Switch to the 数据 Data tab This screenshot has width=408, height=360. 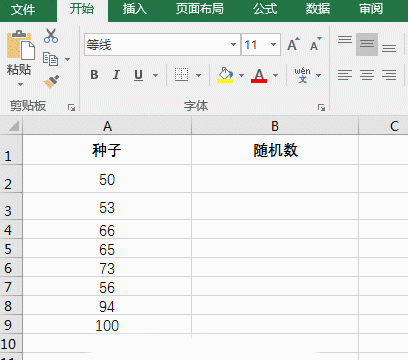pos(318,9)
